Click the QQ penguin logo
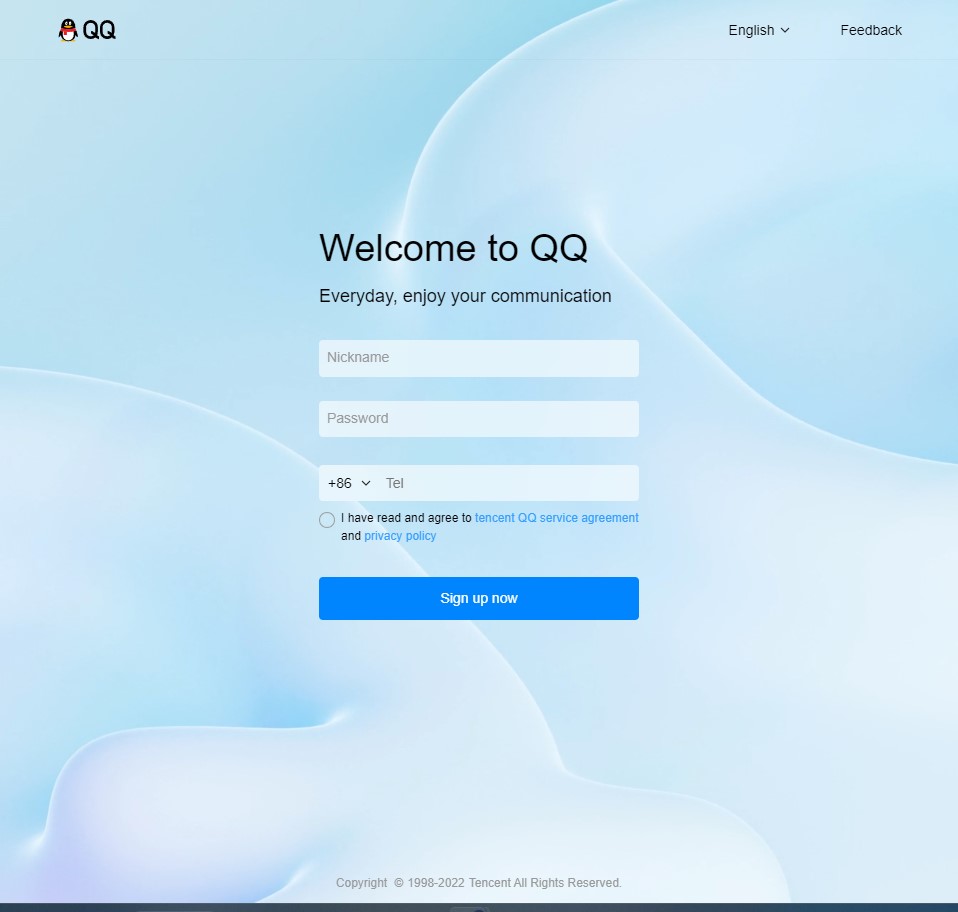Image resolution: width=958 pixels, height=912 pixels. (x=87, y=30)
